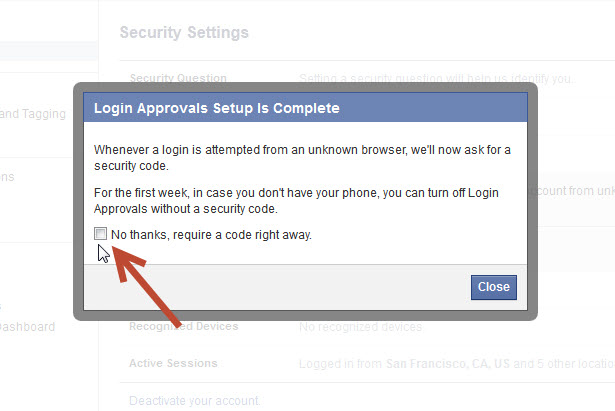Expand the Recognized Devices row
Viewport: 615px width, 411px height.
pos(184,327)
